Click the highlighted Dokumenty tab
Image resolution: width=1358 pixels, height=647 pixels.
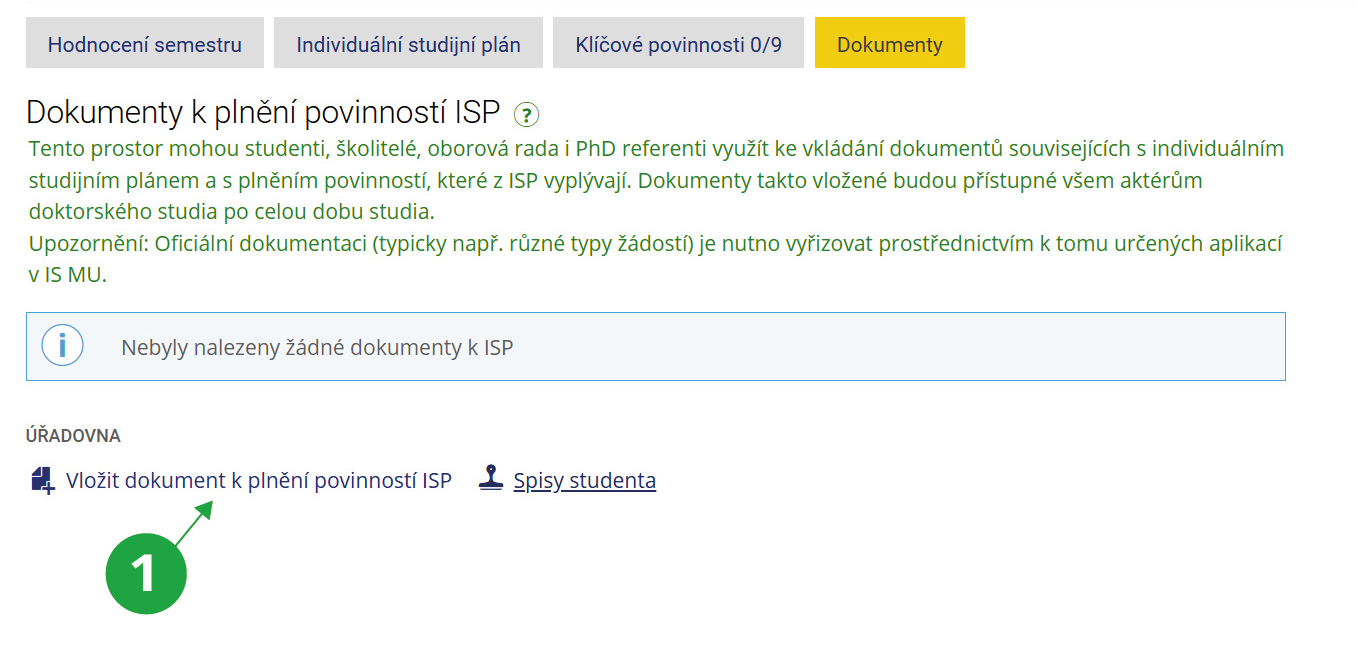(x=889, y=44)
